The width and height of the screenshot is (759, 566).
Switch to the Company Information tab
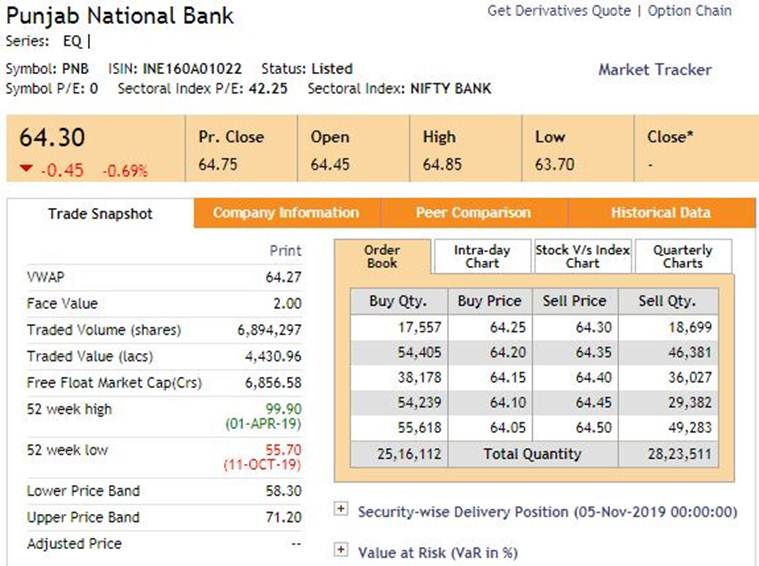[x=286, y=213]
